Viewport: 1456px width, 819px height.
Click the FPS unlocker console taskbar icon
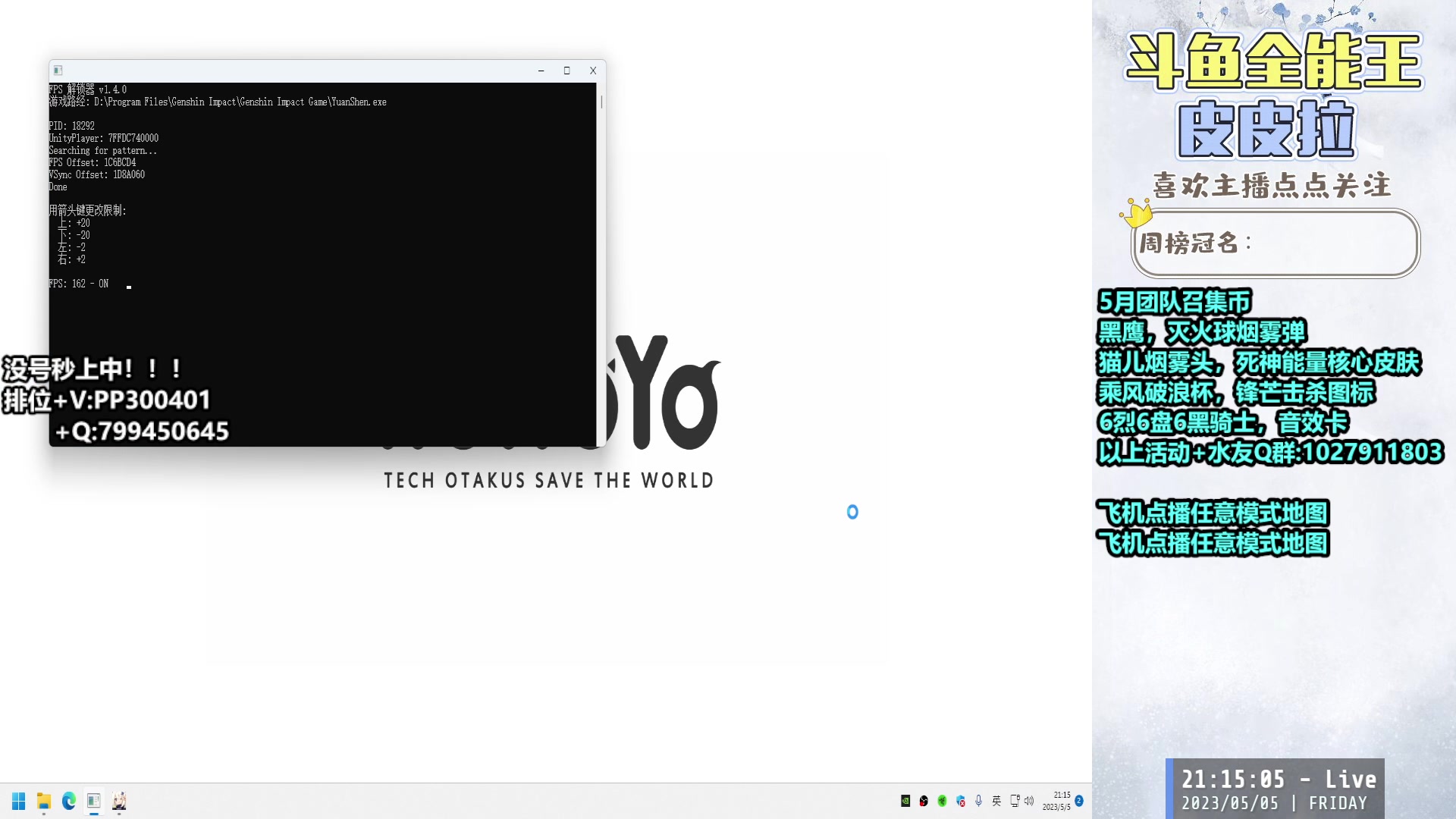[x=94, y=801]
